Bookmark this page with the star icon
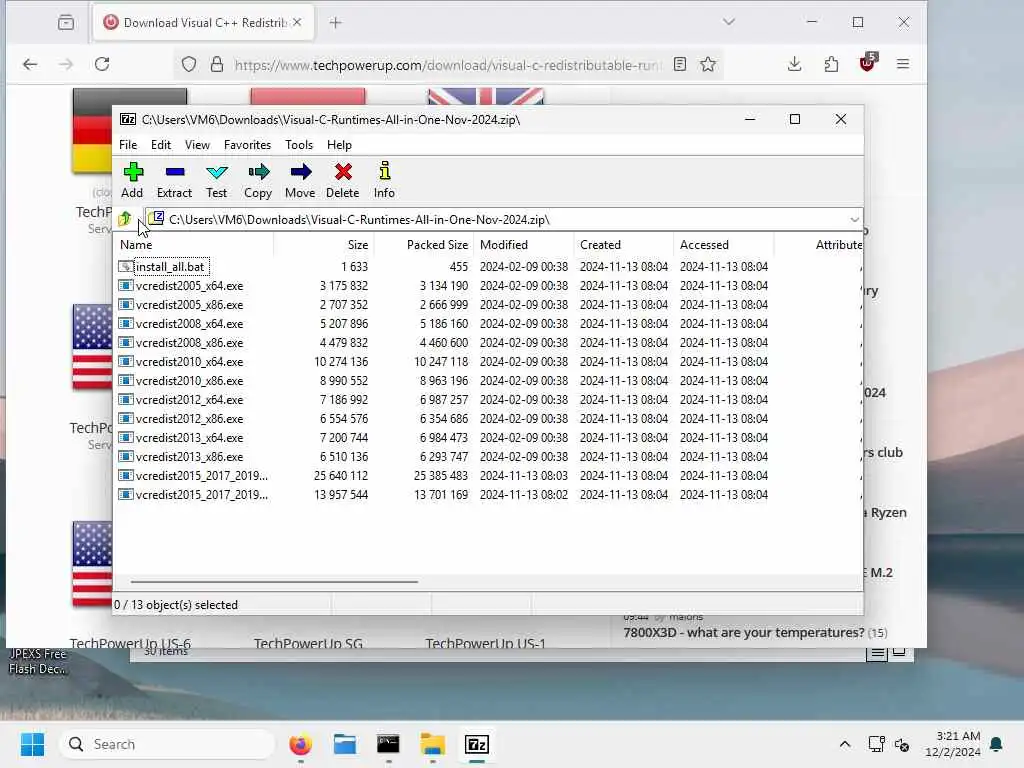Image resolution: width=1024 pixels, height=768 pixels. 708,64
